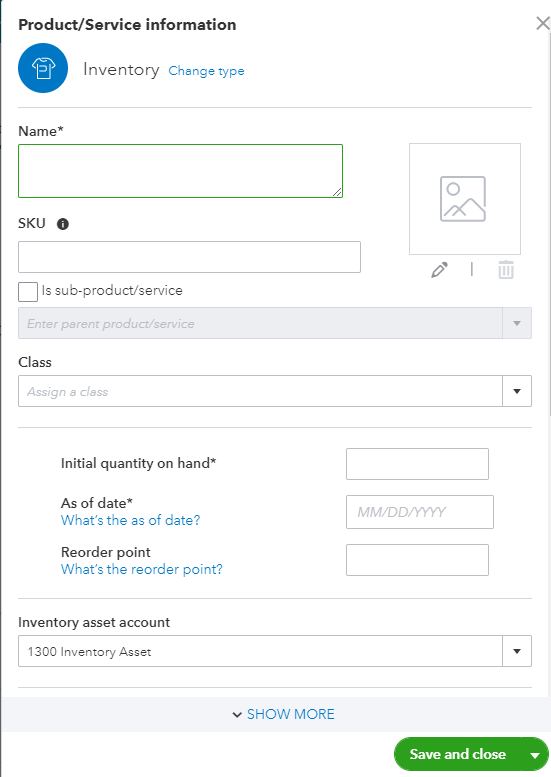Open the Class dropdown arrow
551x777 pixels.
(517, 391)
